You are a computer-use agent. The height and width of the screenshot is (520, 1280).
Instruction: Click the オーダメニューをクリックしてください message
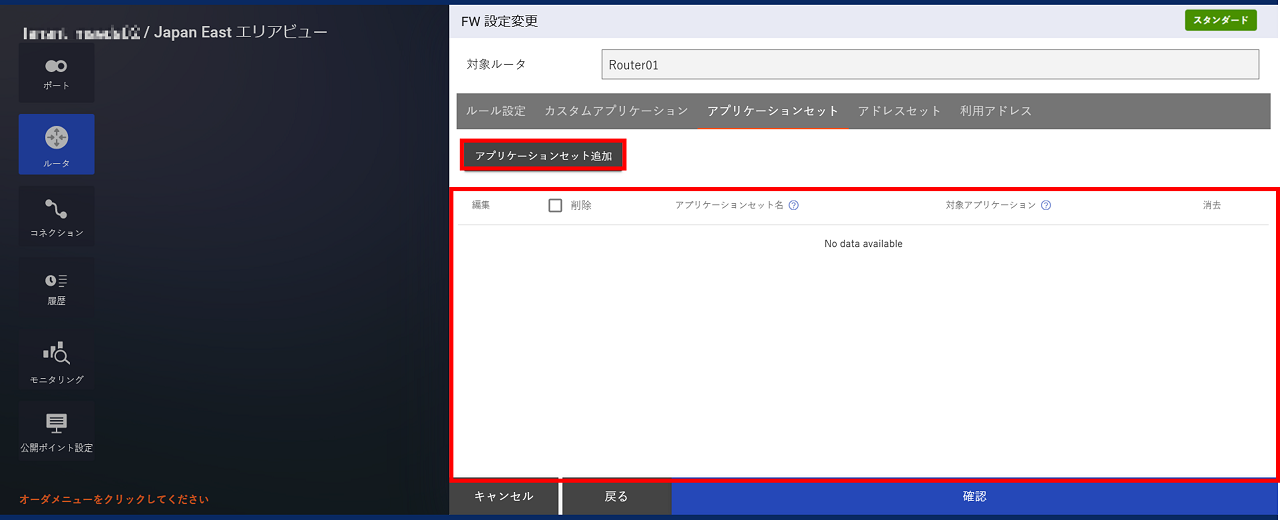coord(114,498)
